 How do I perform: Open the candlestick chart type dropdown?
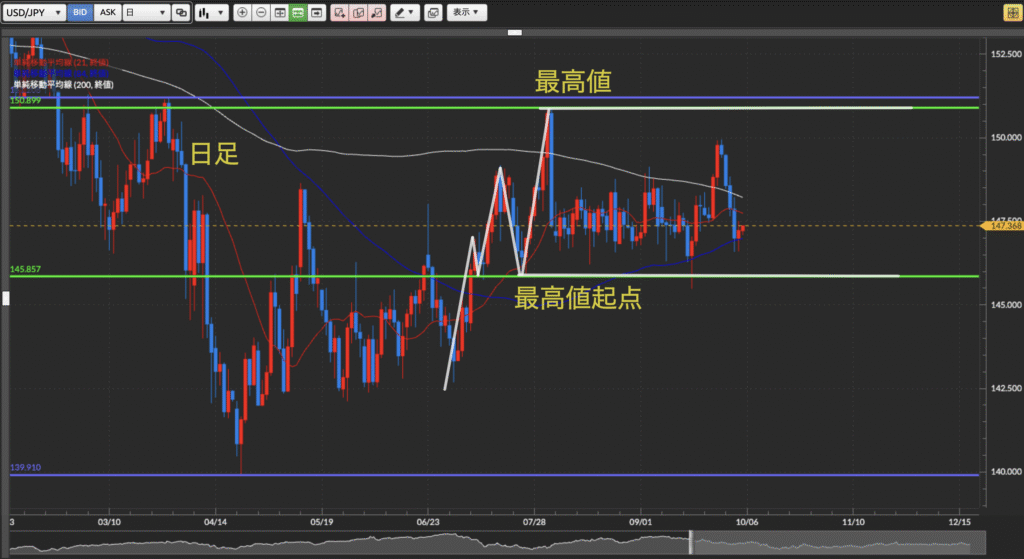click(x=210, y=13)
